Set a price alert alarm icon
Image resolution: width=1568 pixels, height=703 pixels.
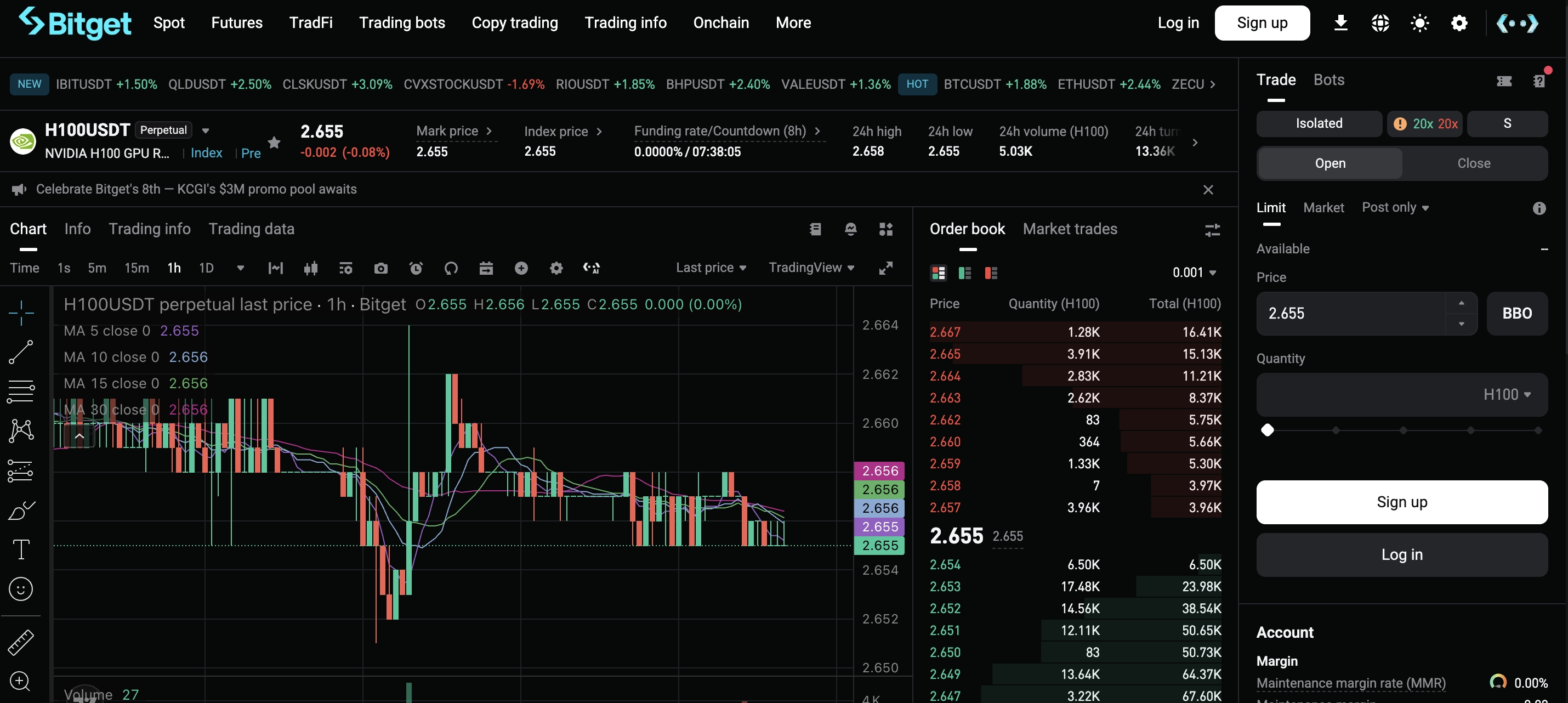pos(416,268)
